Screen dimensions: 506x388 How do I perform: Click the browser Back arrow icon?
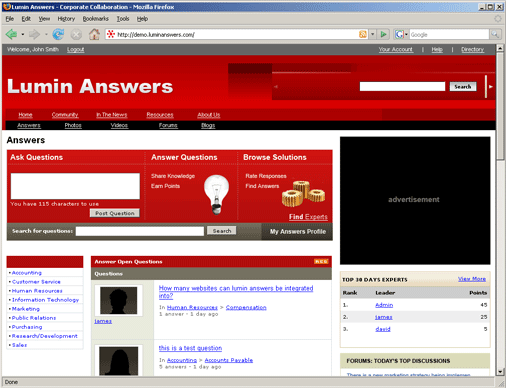tap(11, 34)
